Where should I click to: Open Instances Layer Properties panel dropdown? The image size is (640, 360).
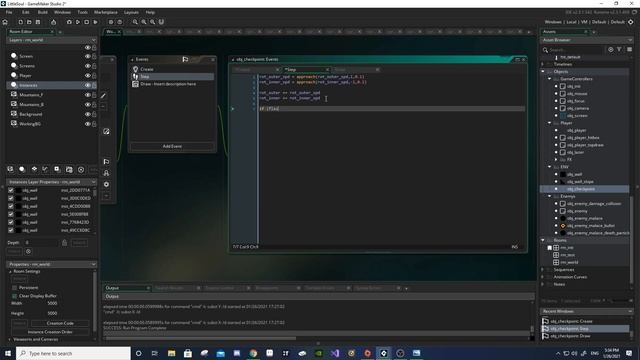point(93,182)
